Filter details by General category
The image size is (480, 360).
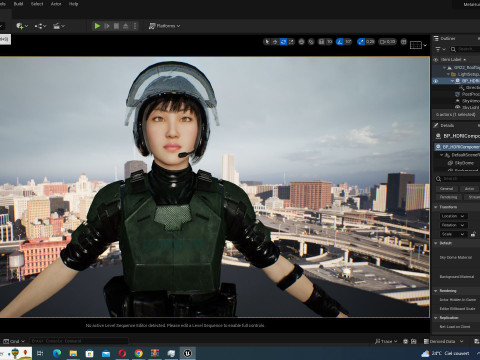[446, 189]
